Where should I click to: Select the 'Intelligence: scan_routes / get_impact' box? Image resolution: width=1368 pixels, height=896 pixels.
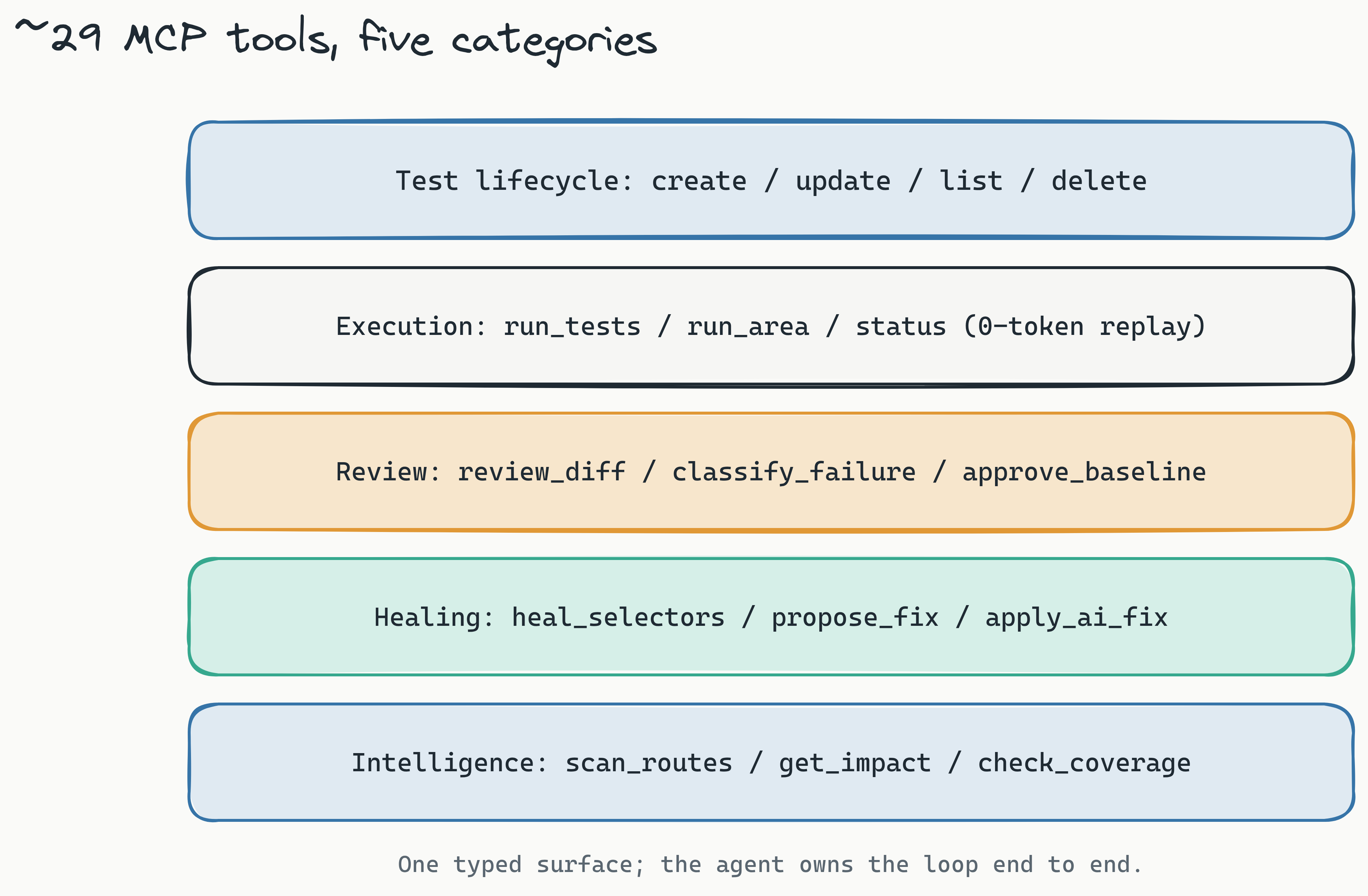pyautogui.click(x=771, y=762)
